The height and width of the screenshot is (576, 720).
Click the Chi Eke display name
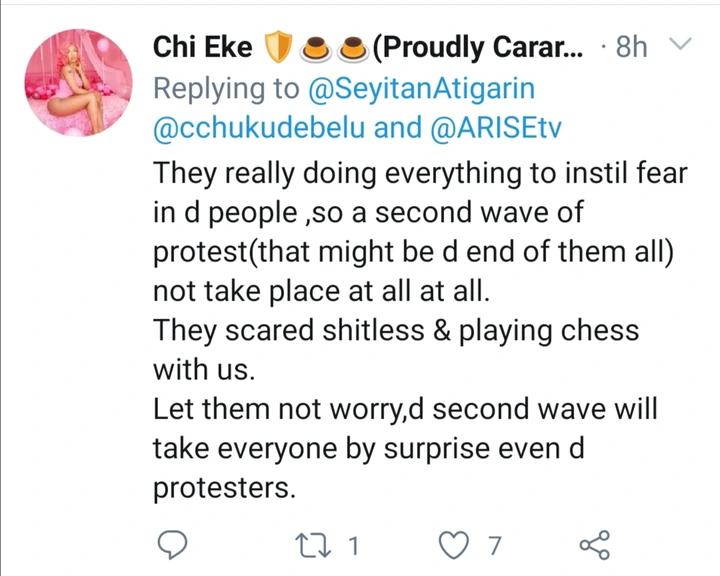202,47
